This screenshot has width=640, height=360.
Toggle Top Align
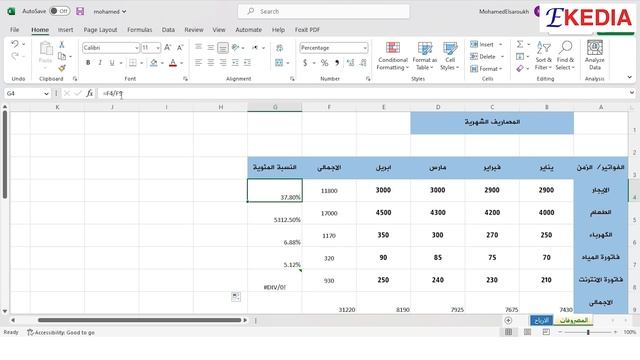tap(198, 48)
